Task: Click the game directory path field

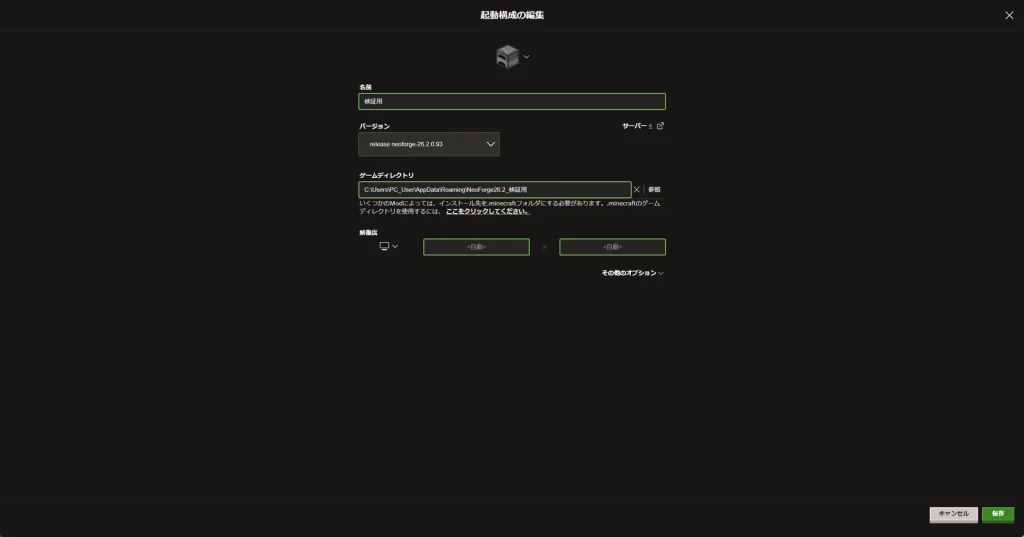Action: [x=495, y=189]
